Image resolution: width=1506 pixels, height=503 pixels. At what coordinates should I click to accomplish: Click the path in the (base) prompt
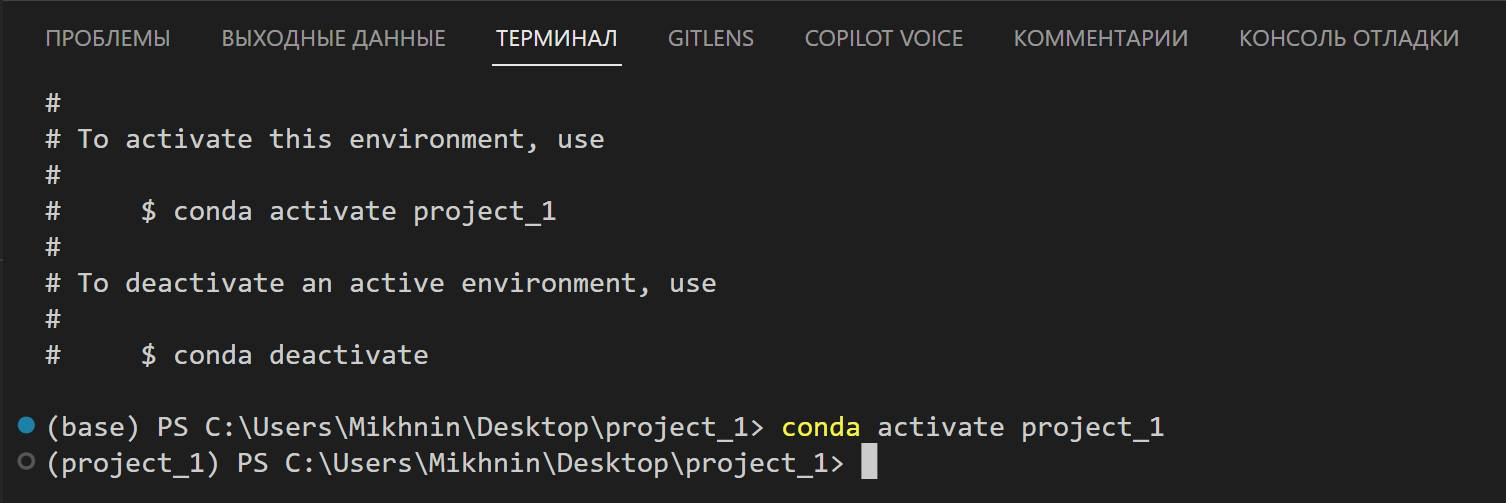click(476, 428)
